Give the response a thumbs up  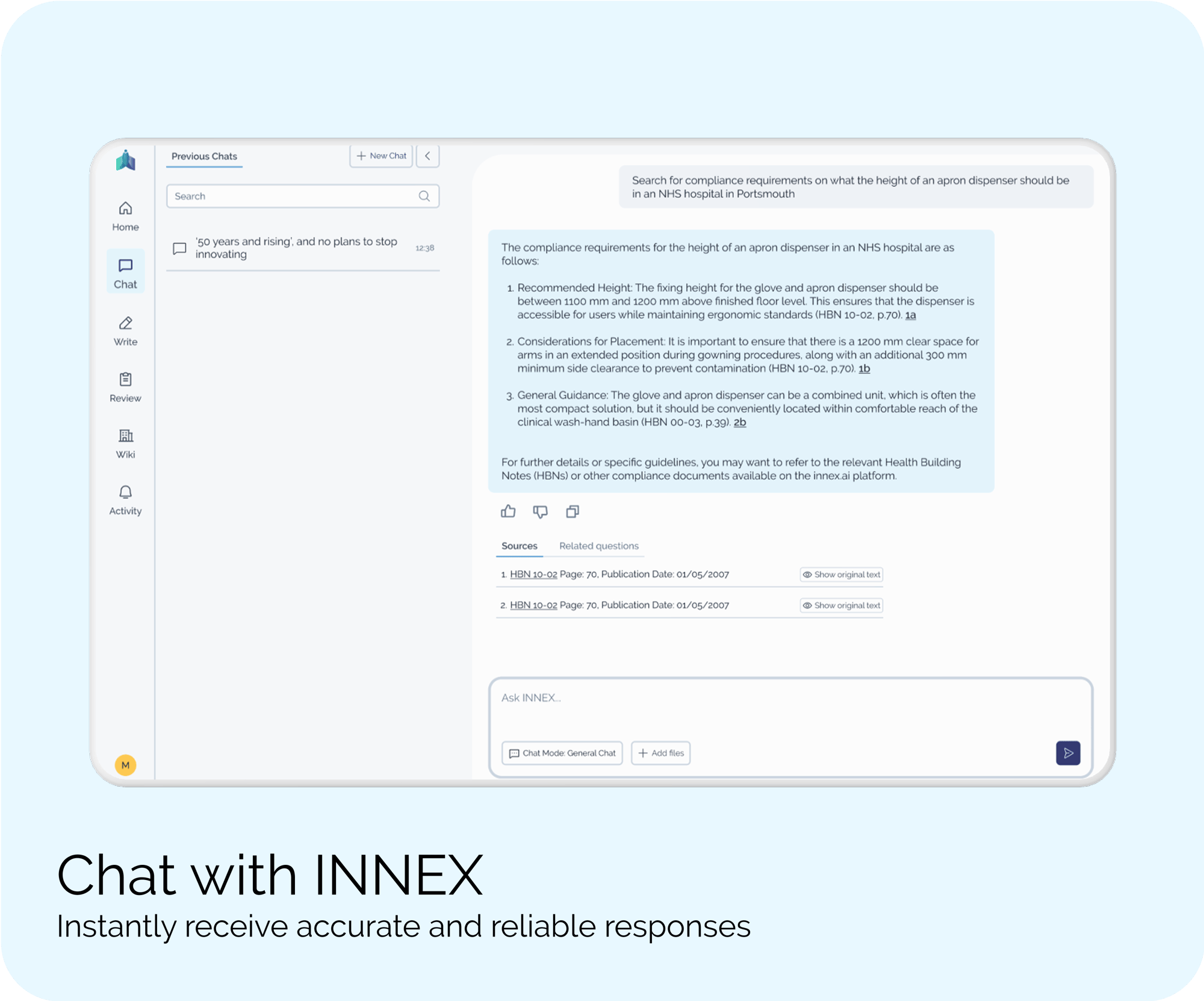coord(508,511)
